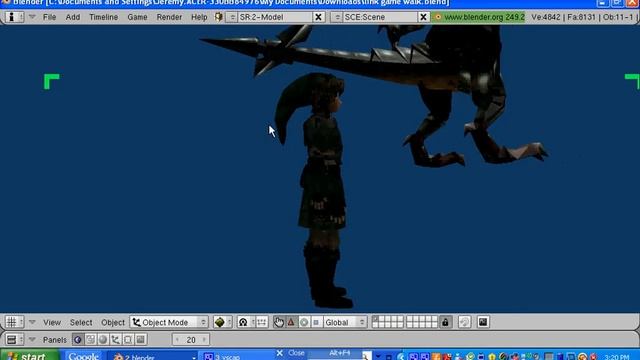Open the Object menu in 3D header
Image resolution: width=640 pixels, height=360 pixels.
(113, 322)
